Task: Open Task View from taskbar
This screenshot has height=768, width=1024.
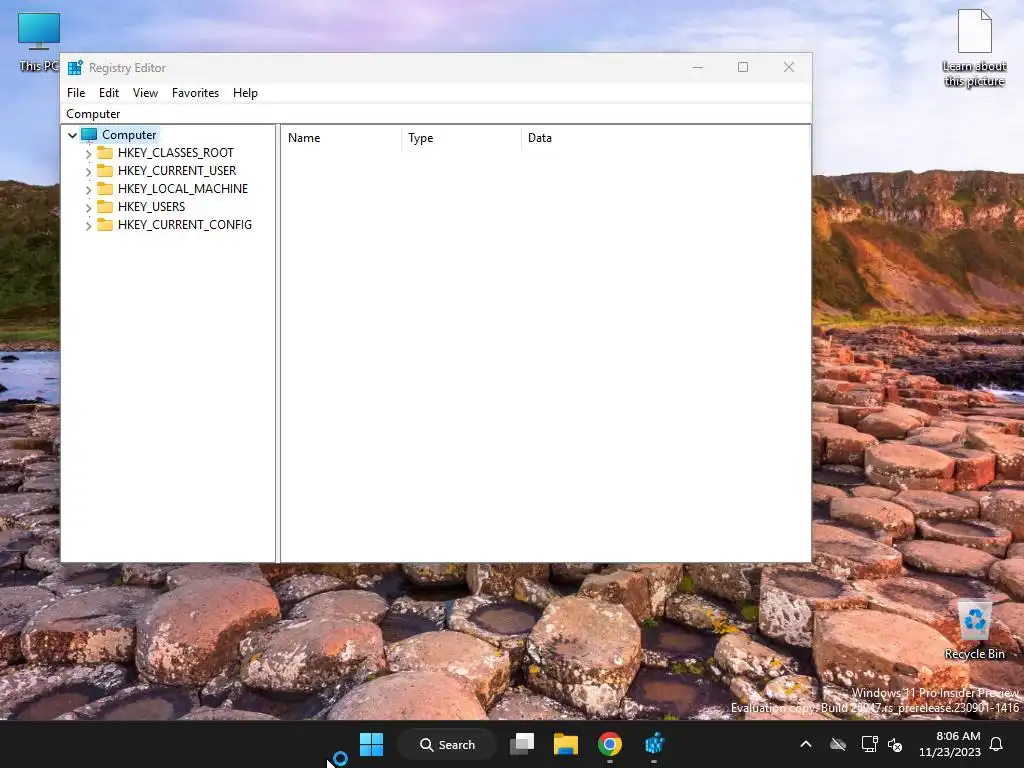Action: coord(522,744)
